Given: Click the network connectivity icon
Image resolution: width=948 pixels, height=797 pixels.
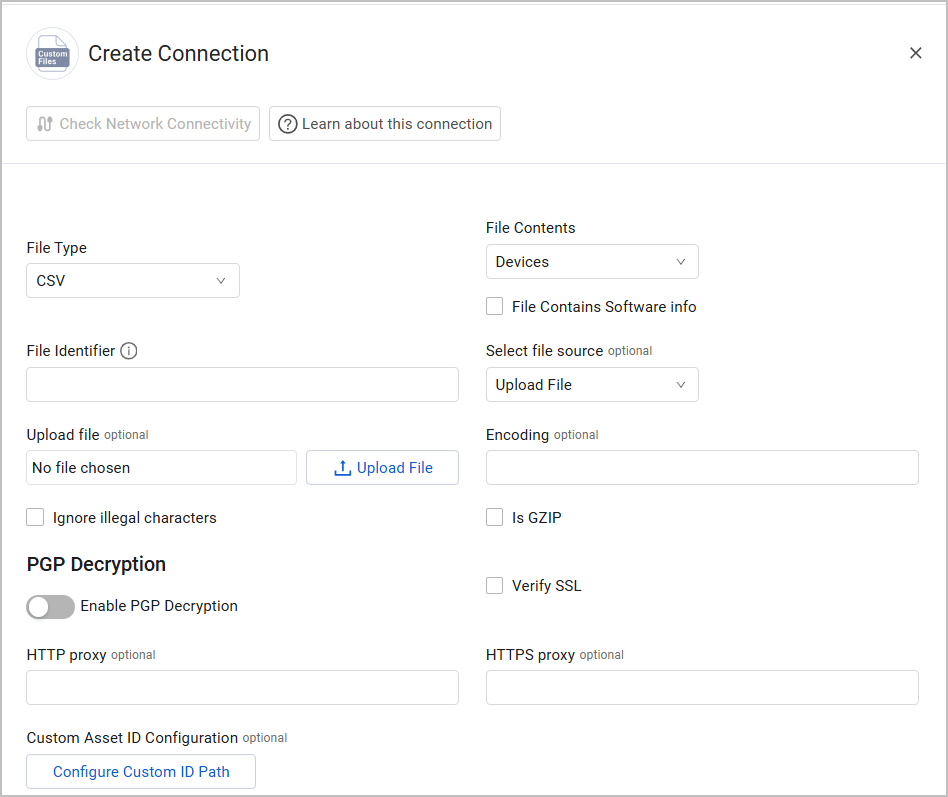Looking at the screenshot, I should pyautogui.click(x=45, y=124).
